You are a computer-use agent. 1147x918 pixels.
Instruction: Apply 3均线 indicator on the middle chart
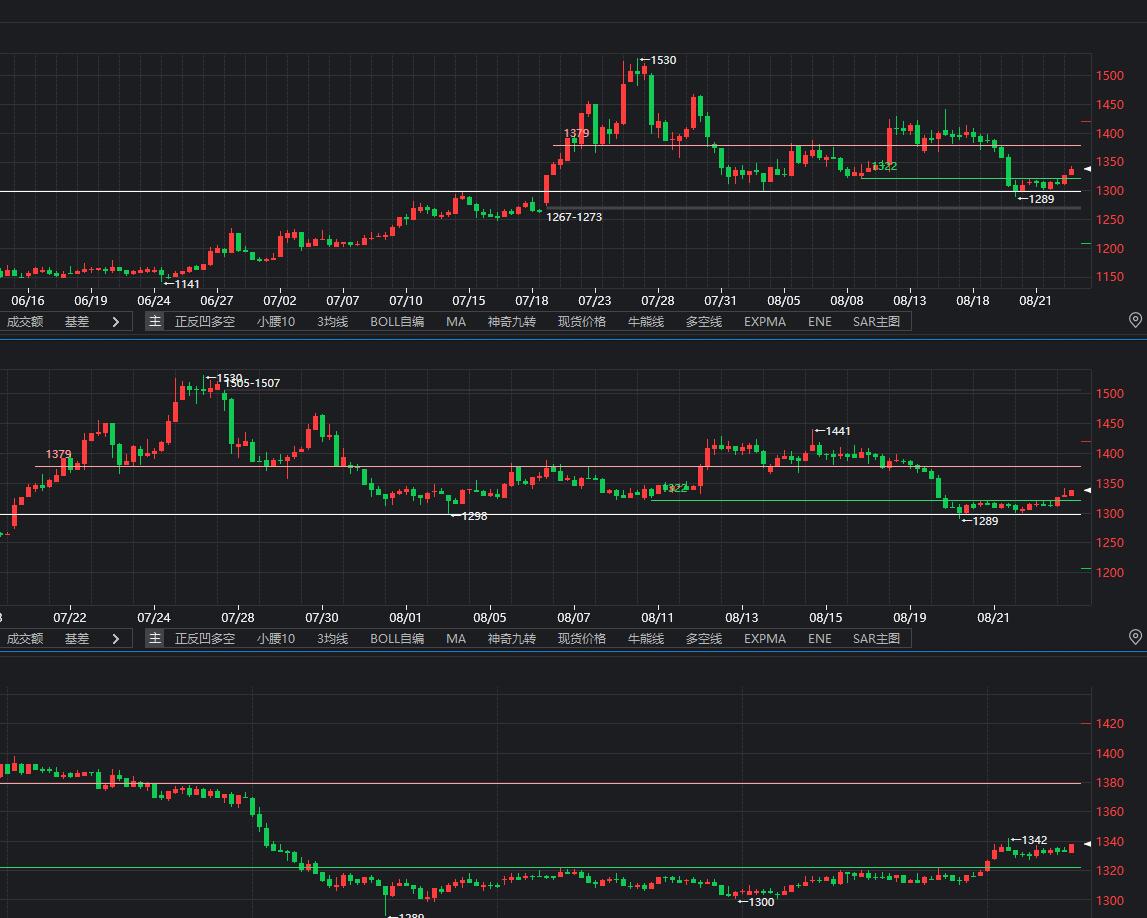(332, 639)
